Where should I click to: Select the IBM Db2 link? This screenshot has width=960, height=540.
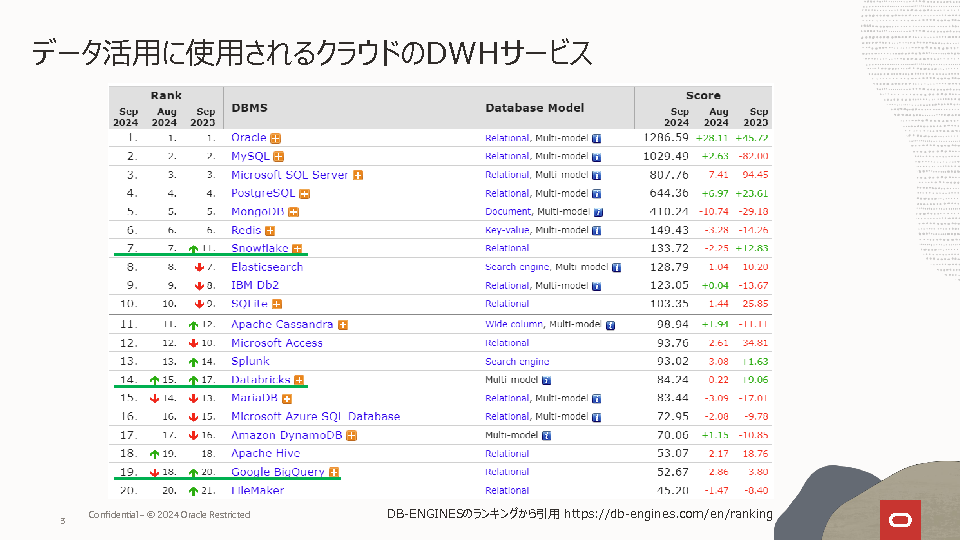click(x=255, y=286)
